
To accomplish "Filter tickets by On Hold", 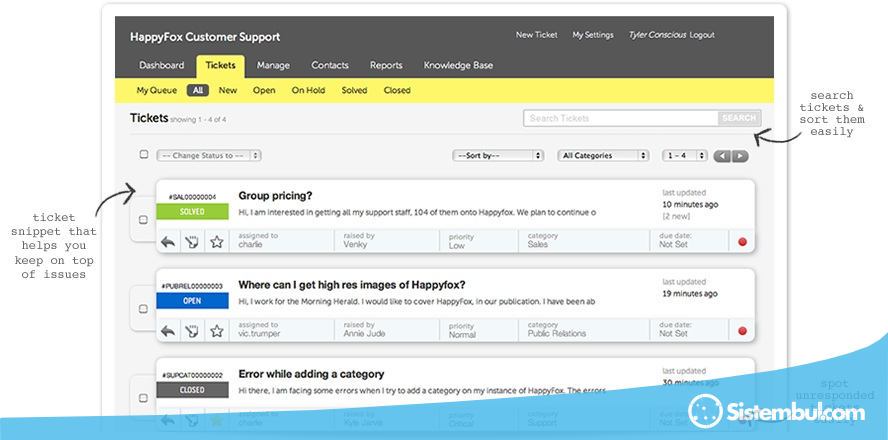I will pos(308,90).
